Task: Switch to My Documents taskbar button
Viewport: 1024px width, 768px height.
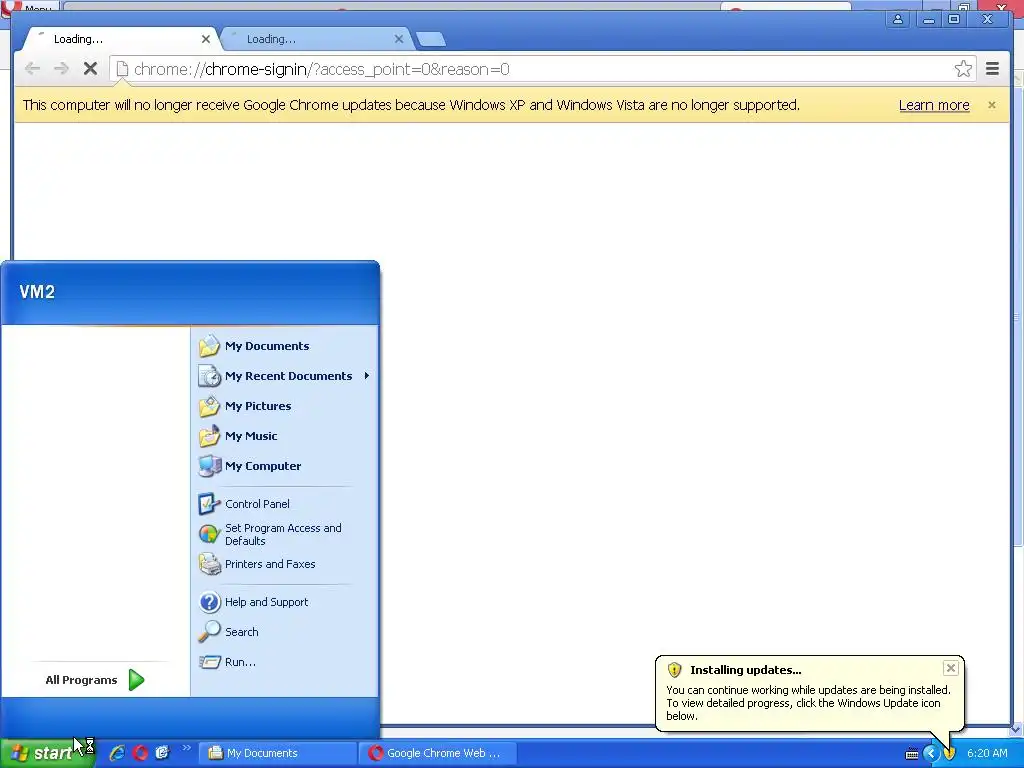Action: pyautogui.click(x=277, y=753)
